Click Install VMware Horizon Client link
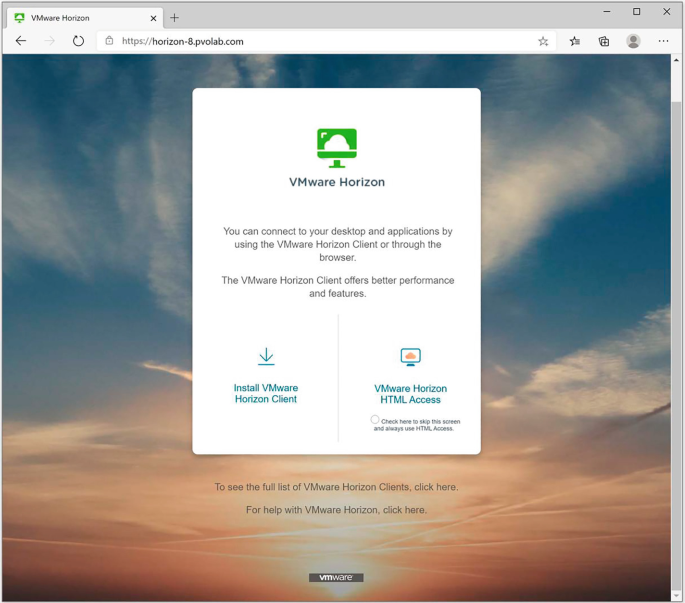The width and height of the screenshot is (685, 603). point(266,393)
